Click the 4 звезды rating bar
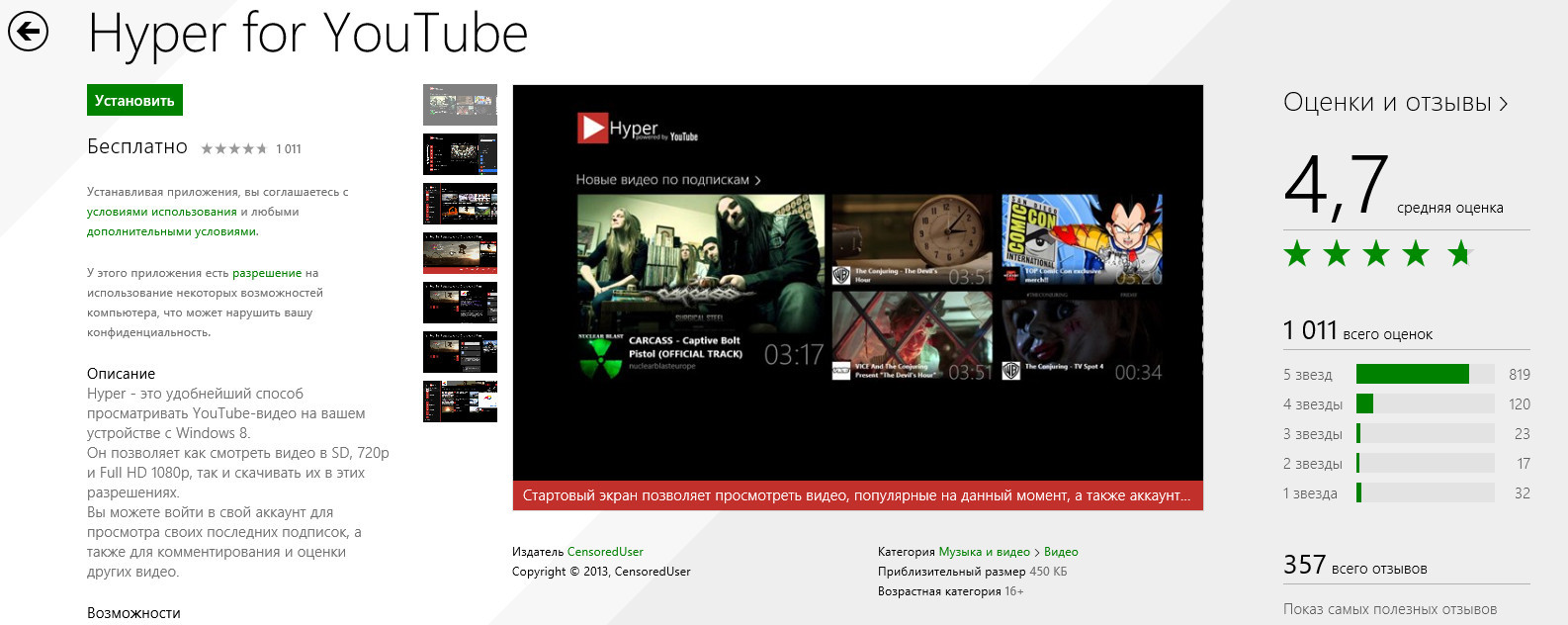Screen dimensions: 1568x625 1425,404
